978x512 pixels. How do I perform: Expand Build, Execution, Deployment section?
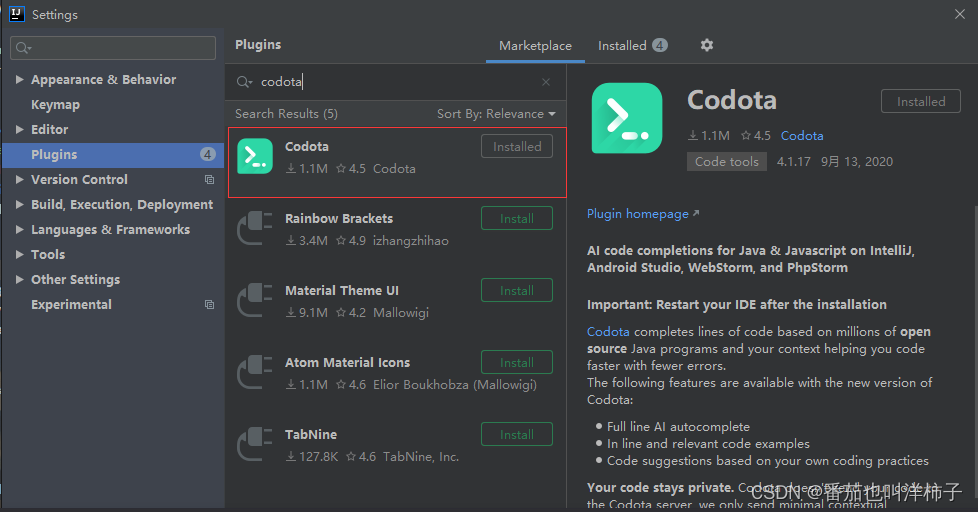19,204
